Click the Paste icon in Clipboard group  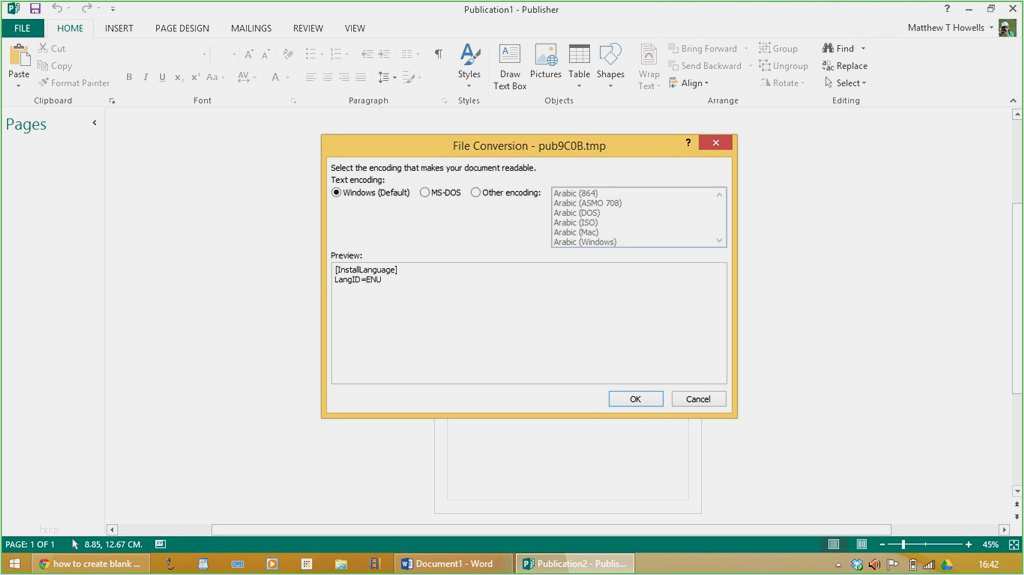click(x=19, y=58)
